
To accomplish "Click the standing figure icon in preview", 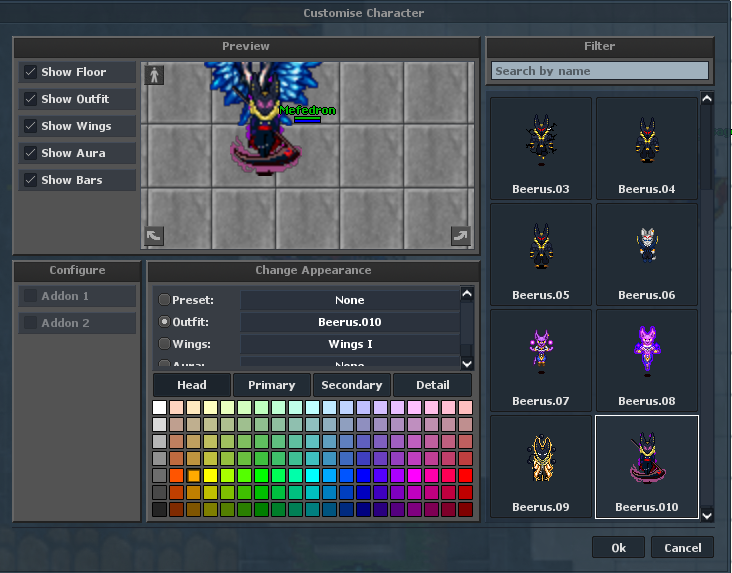I will pyautogui.click(x=154, y=75).
